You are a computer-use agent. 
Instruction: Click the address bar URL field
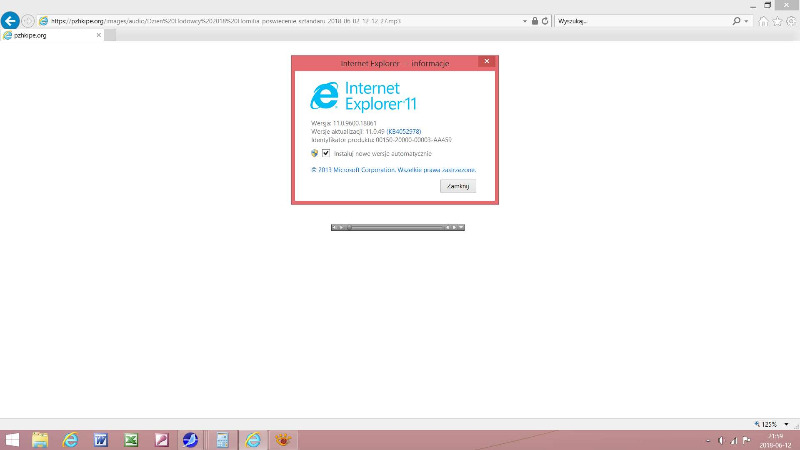[x=281, y=21]
